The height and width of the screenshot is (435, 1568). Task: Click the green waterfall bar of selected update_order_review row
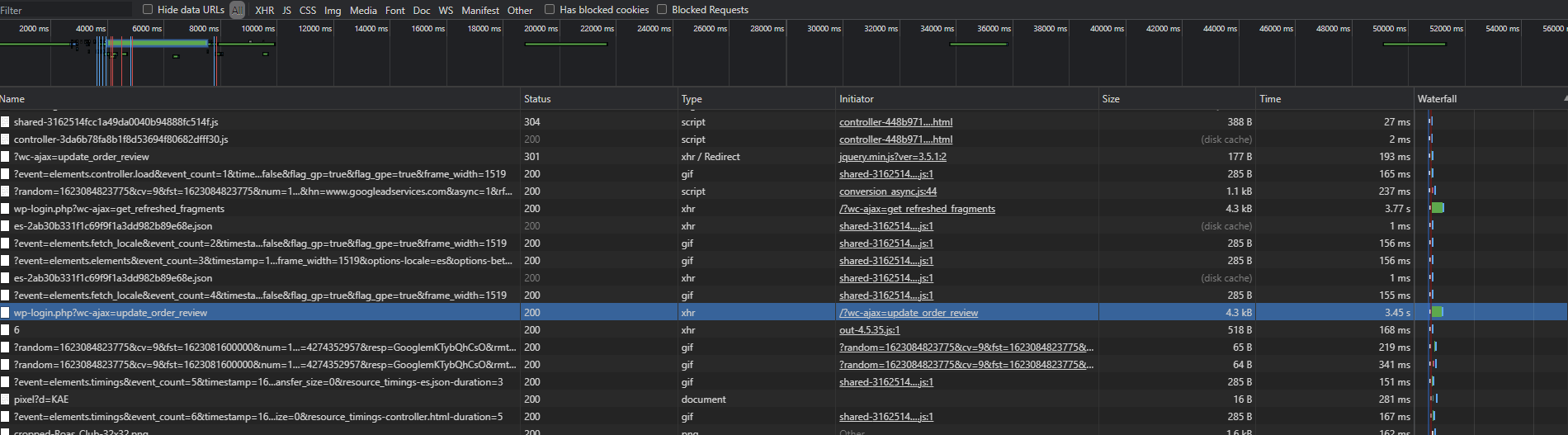1438,312
